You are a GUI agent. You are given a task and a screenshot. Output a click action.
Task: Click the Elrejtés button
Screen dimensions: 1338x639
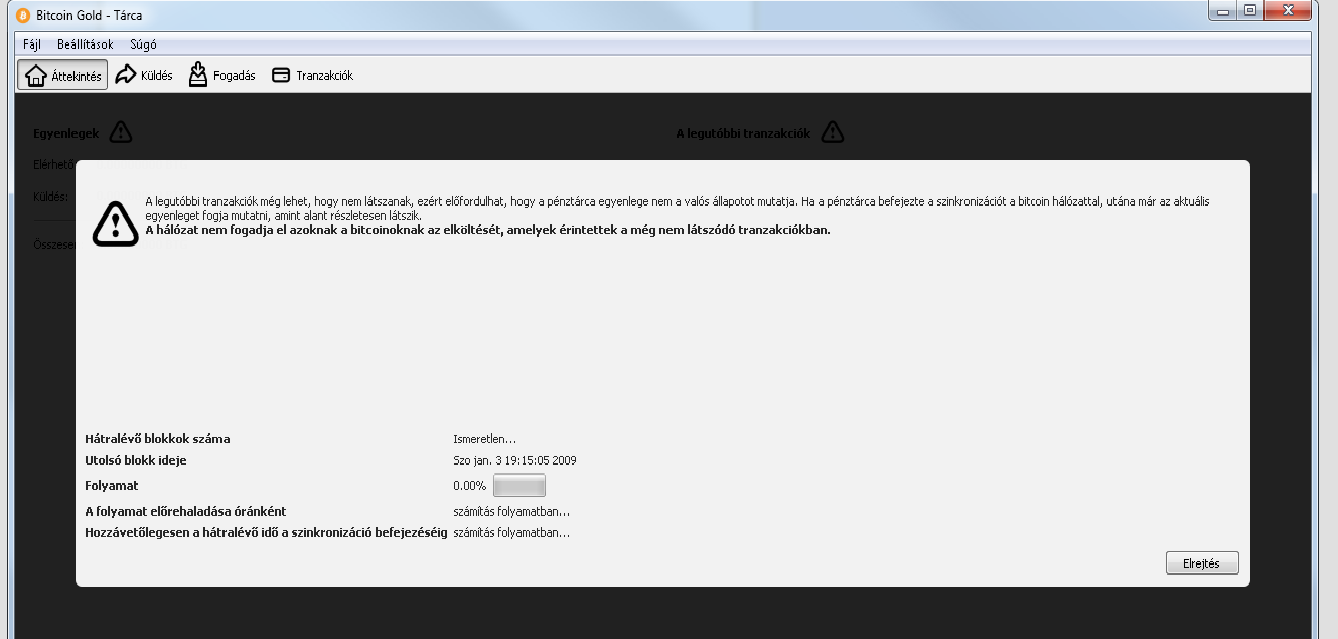point(1202,563)
